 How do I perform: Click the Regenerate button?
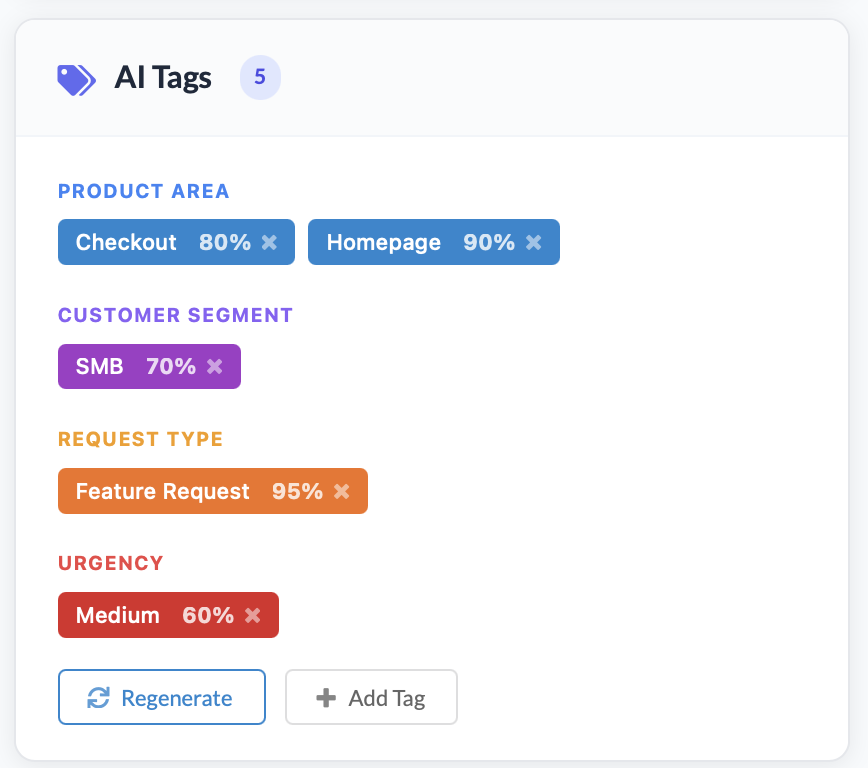(162, 697)
